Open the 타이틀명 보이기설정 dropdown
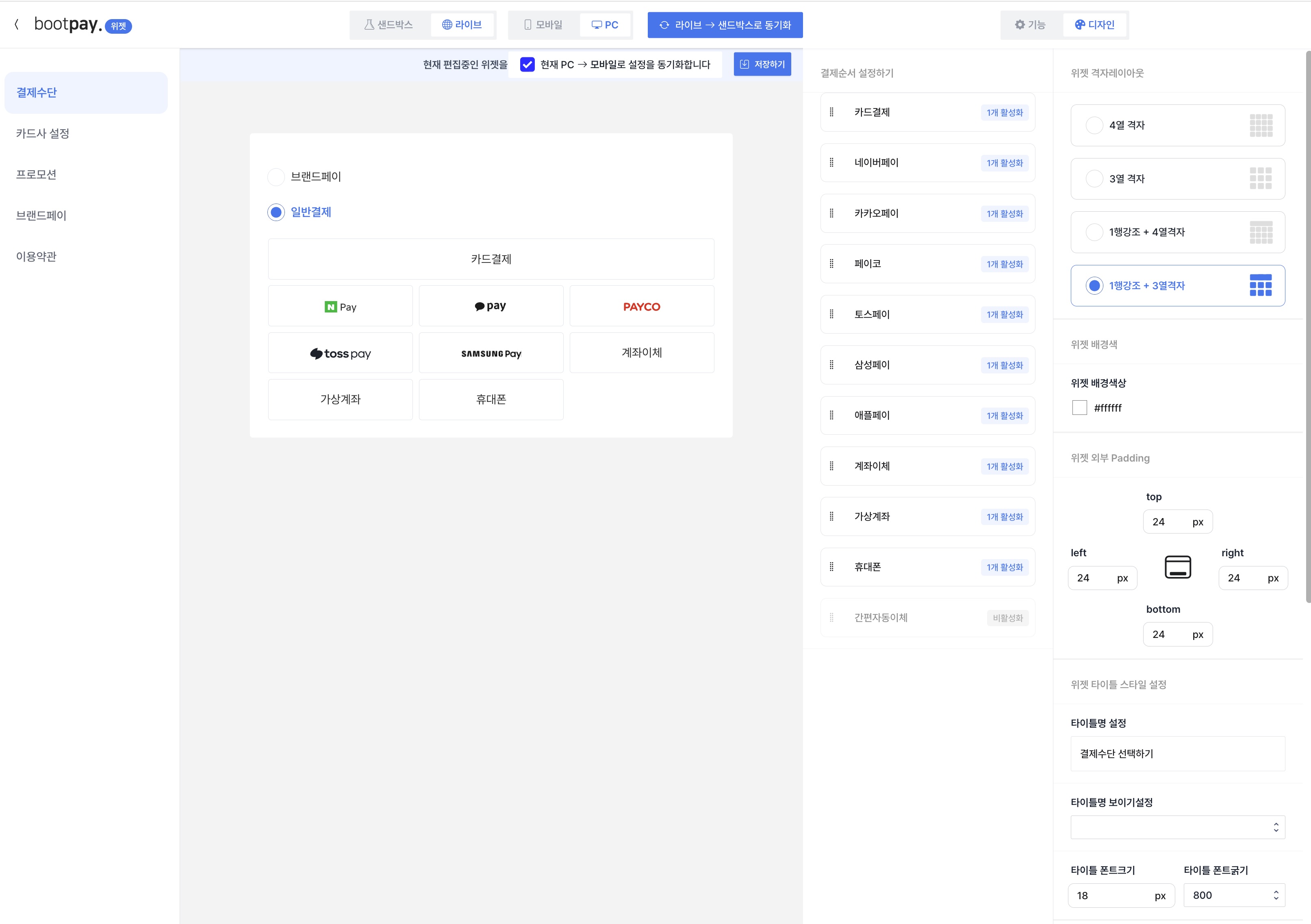The image size is (1311, 924). point(1177,827)
